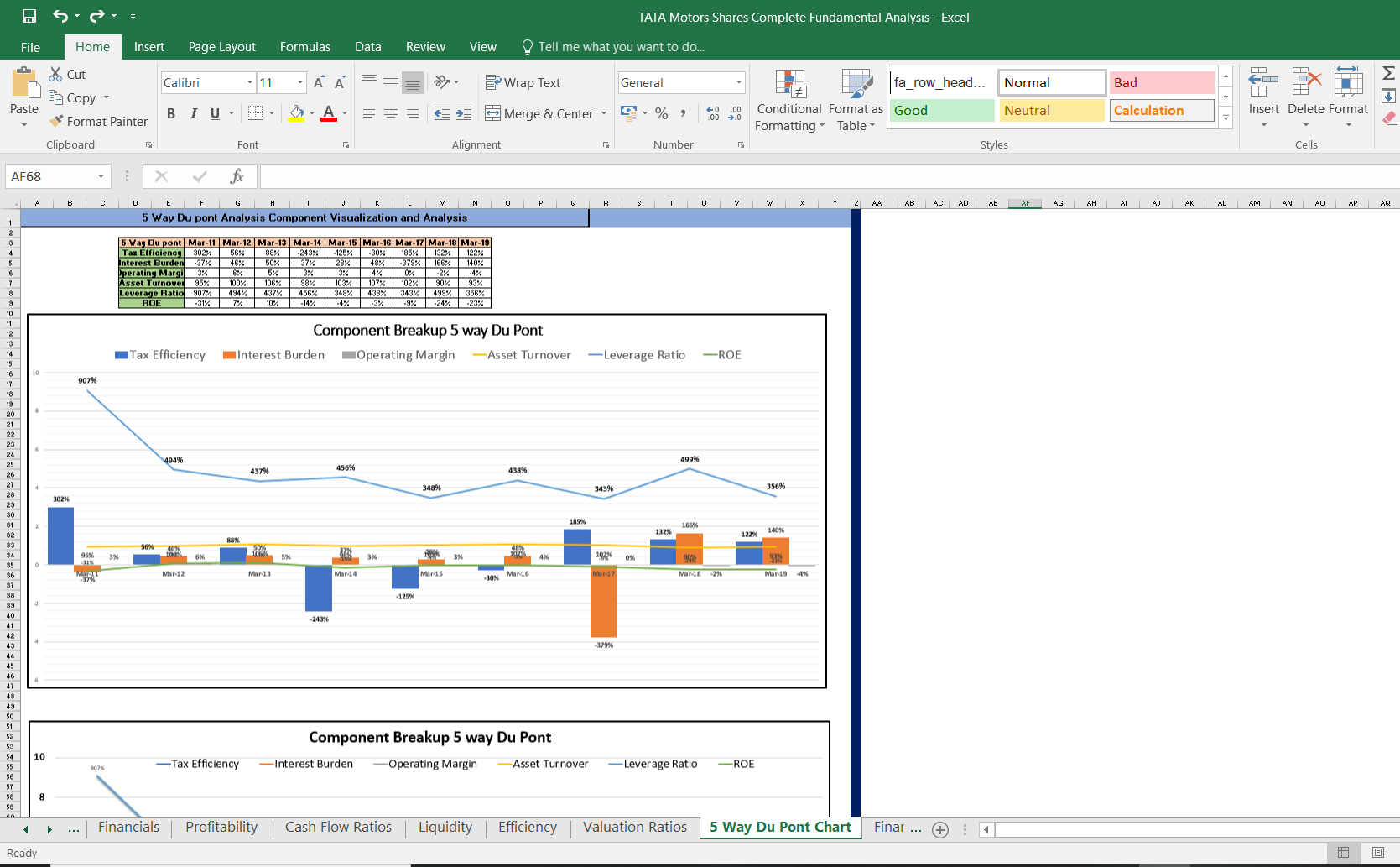Insert function using fx button
The image size is (1400, 867).
(x=237, y=176)
